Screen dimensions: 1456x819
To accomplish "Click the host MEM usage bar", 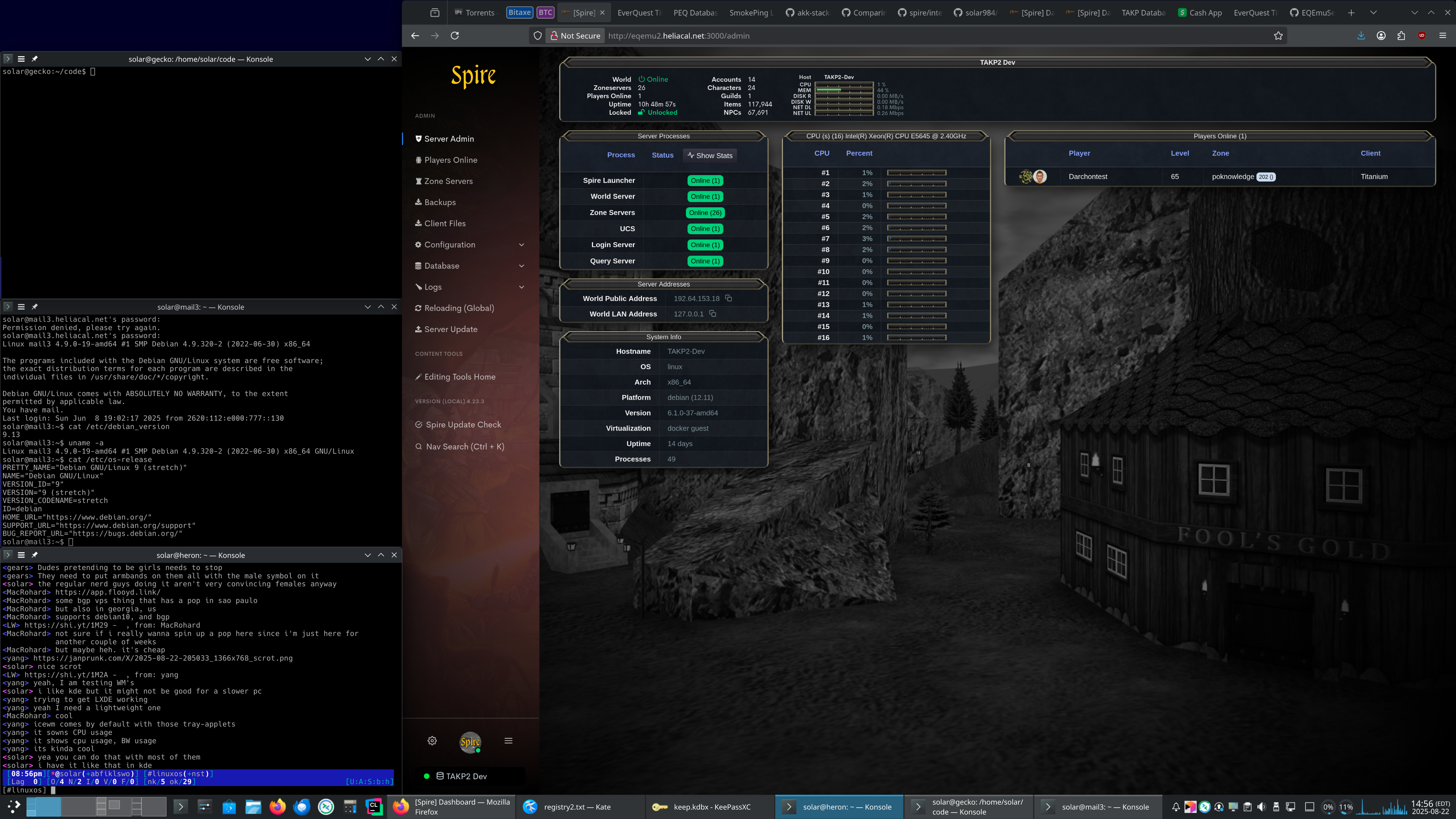I will (x=844, y=90).
